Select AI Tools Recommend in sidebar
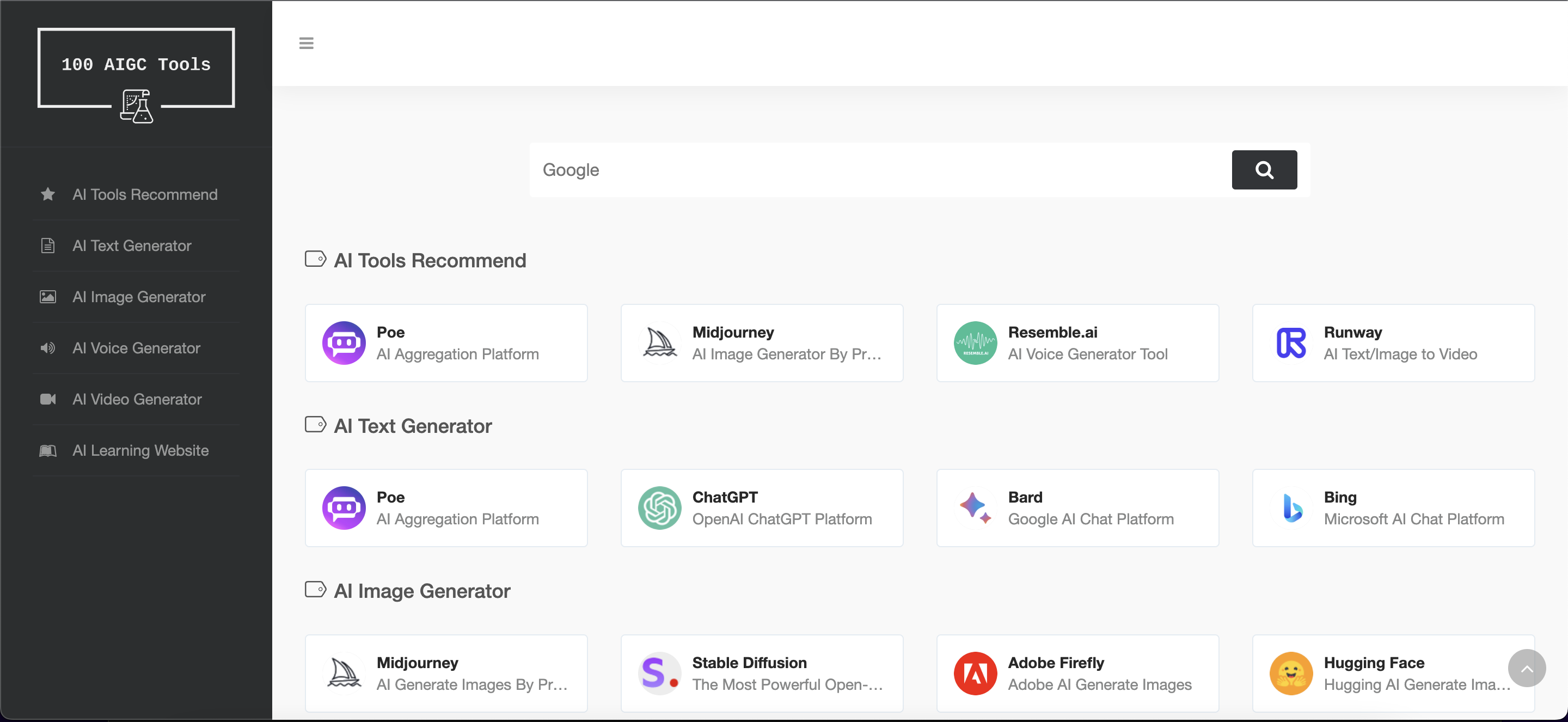This screenshot has width=1568, height=722. tap(144, 194)
